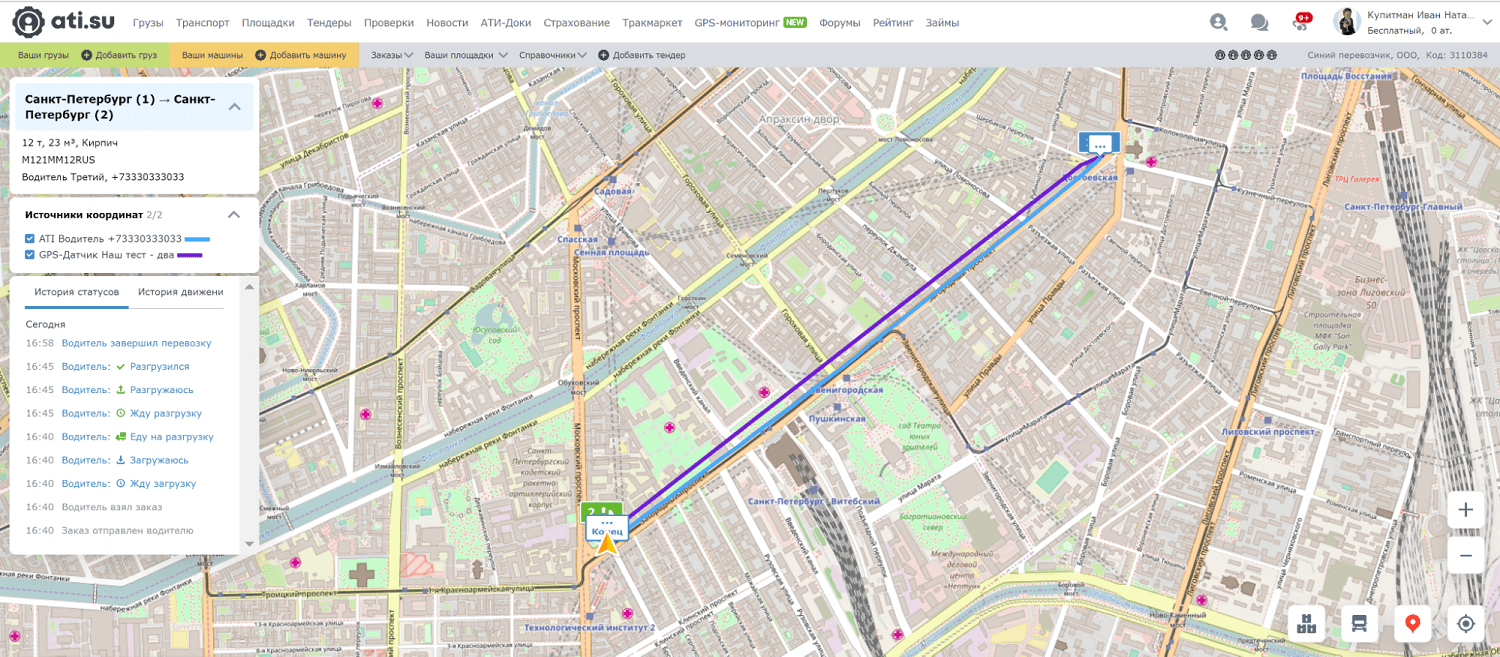The width and height of the screenshot is (1500, 657).
Task: Open the chat messages icon
Action: tap(1259, 22)
